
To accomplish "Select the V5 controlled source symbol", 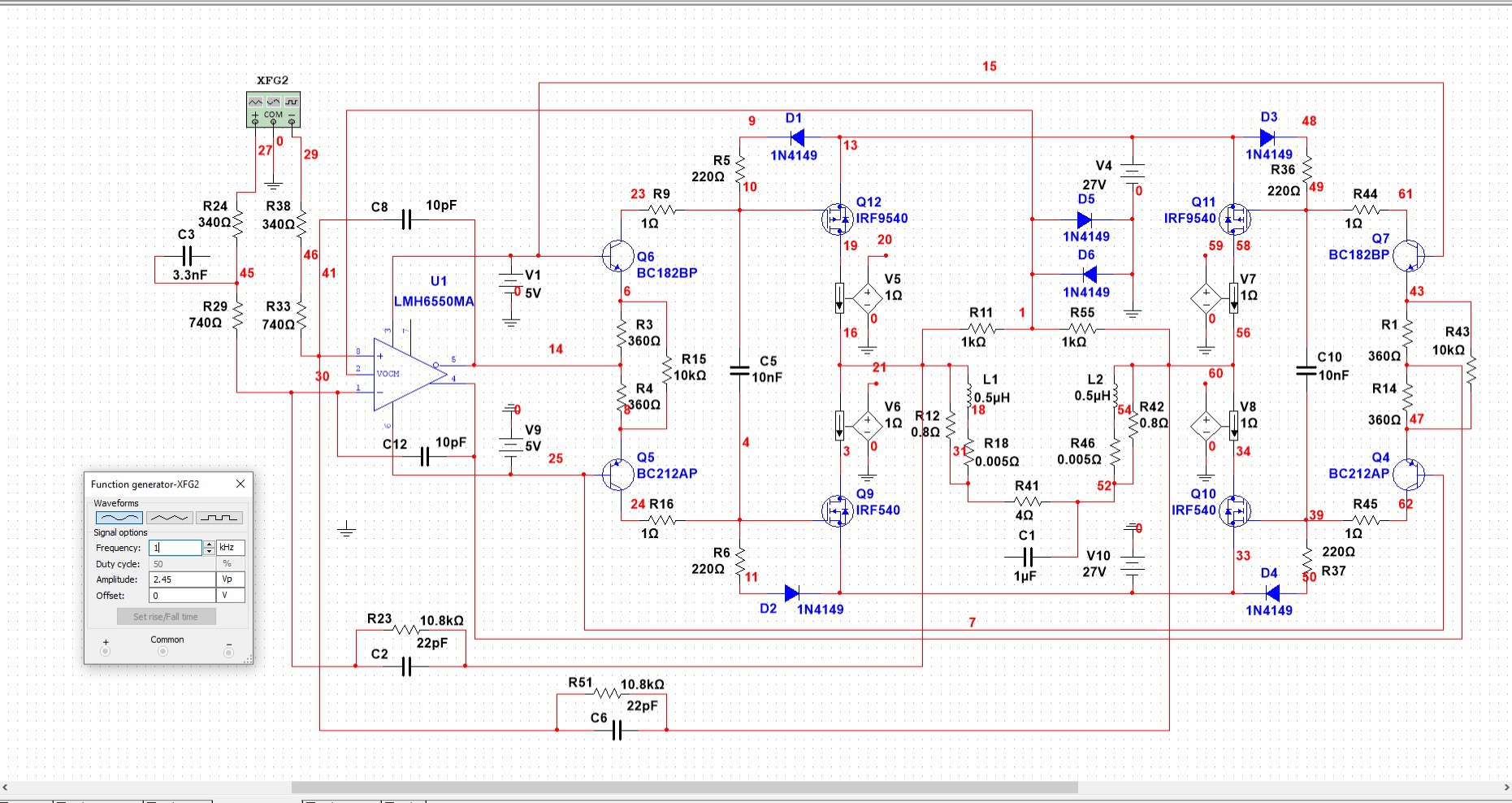I will pyautogui.click(x=868, y=297).
